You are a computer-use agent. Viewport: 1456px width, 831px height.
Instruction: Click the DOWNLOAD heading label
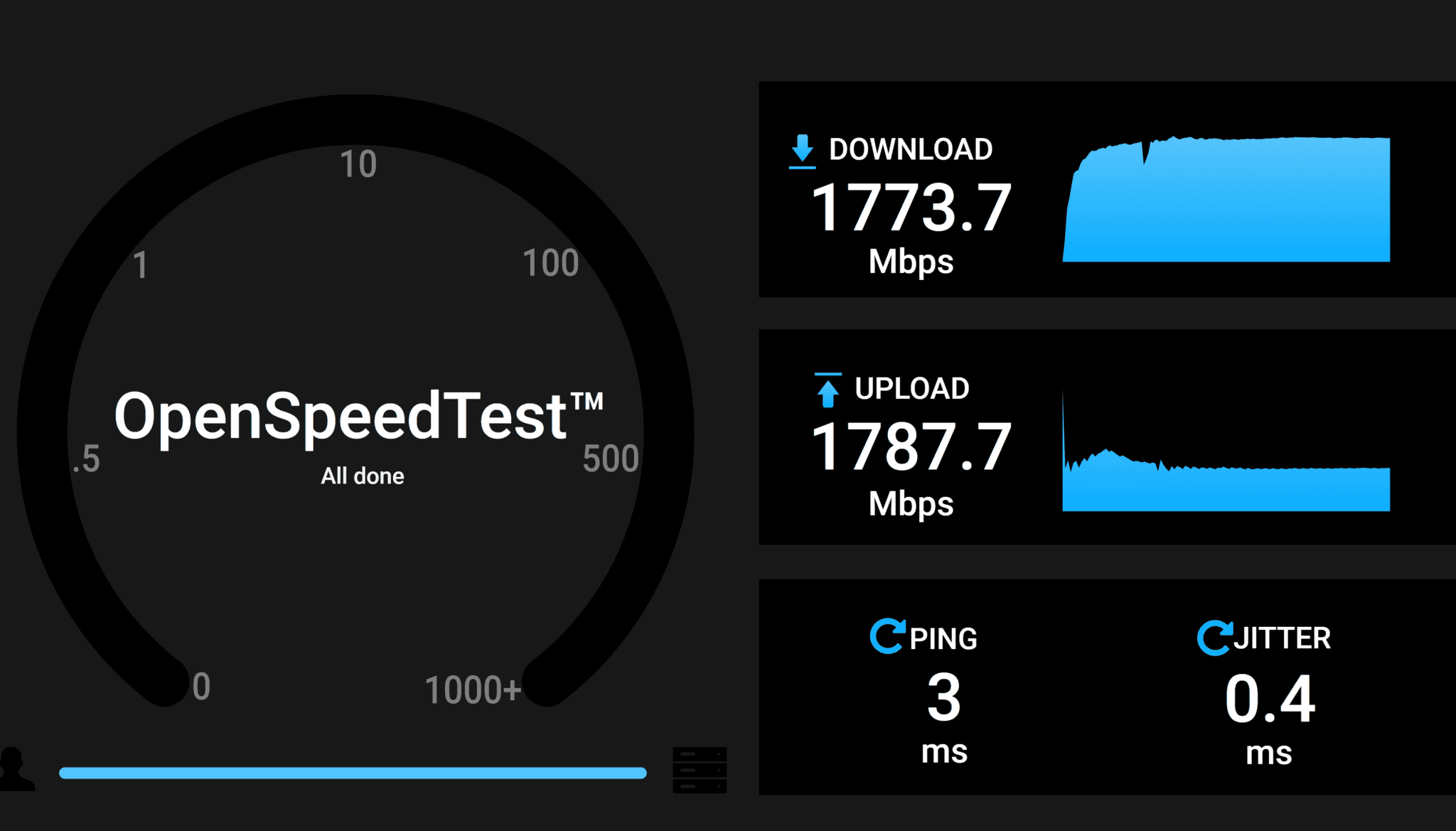911,150
